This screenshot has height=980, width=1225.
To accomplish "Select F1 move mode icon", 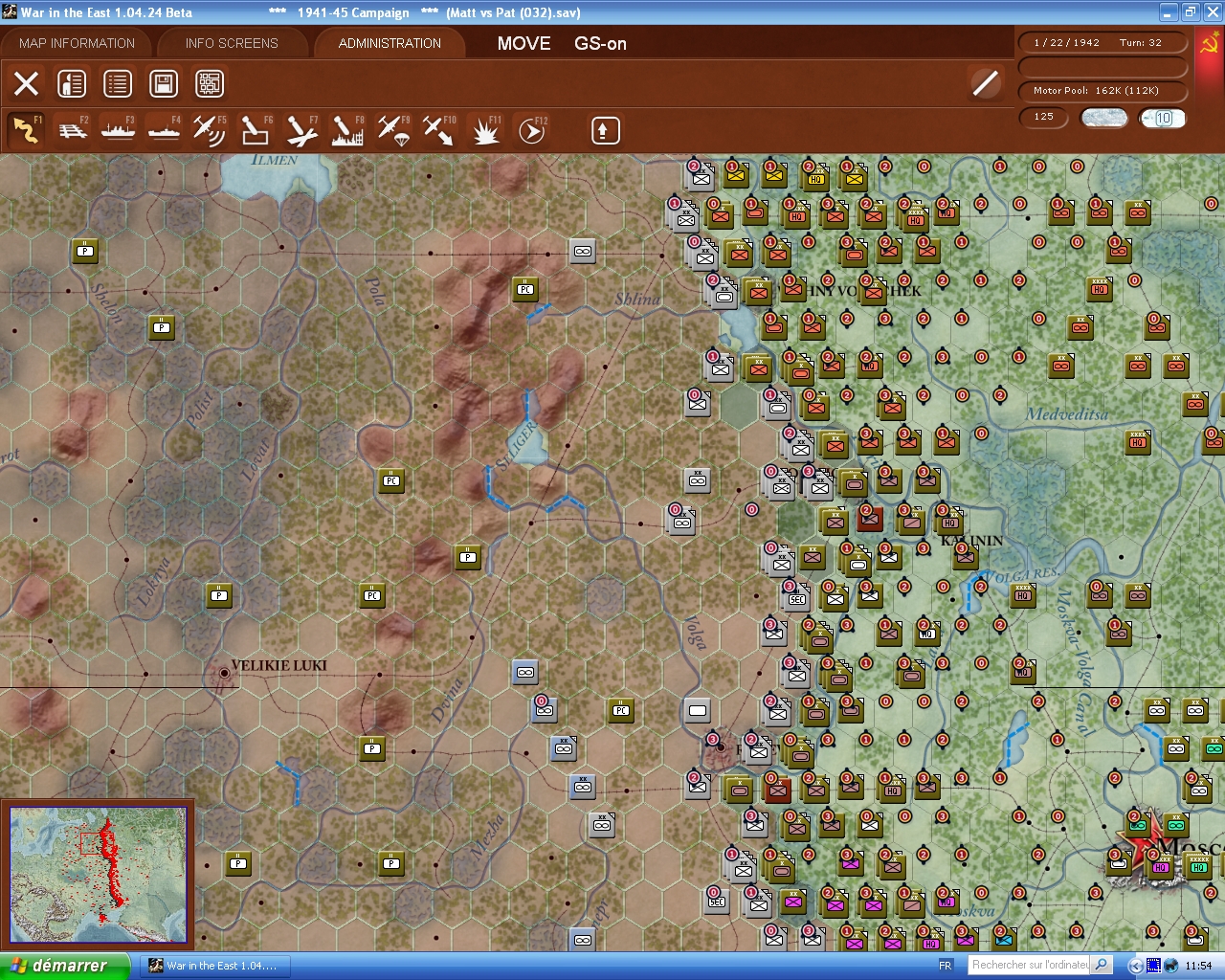I will [x=27, y=130].
